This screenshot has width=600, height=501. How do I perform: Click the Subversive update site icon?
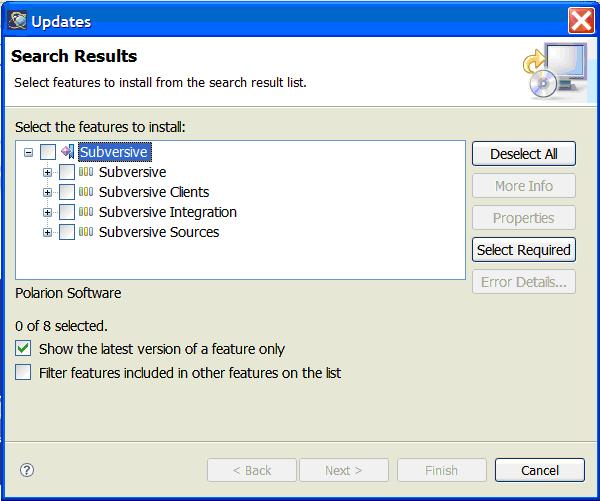click(x=68, y=152)
